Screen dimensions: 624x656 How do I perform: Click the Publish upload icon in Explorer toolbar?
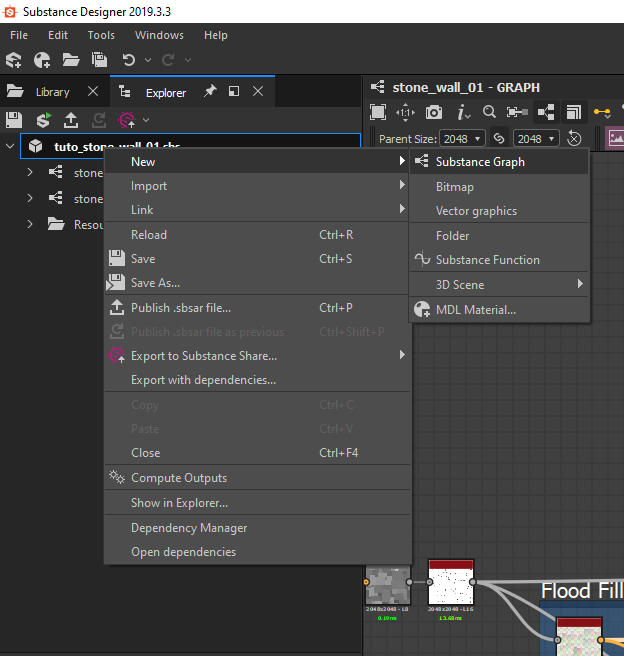coord(71,120)
